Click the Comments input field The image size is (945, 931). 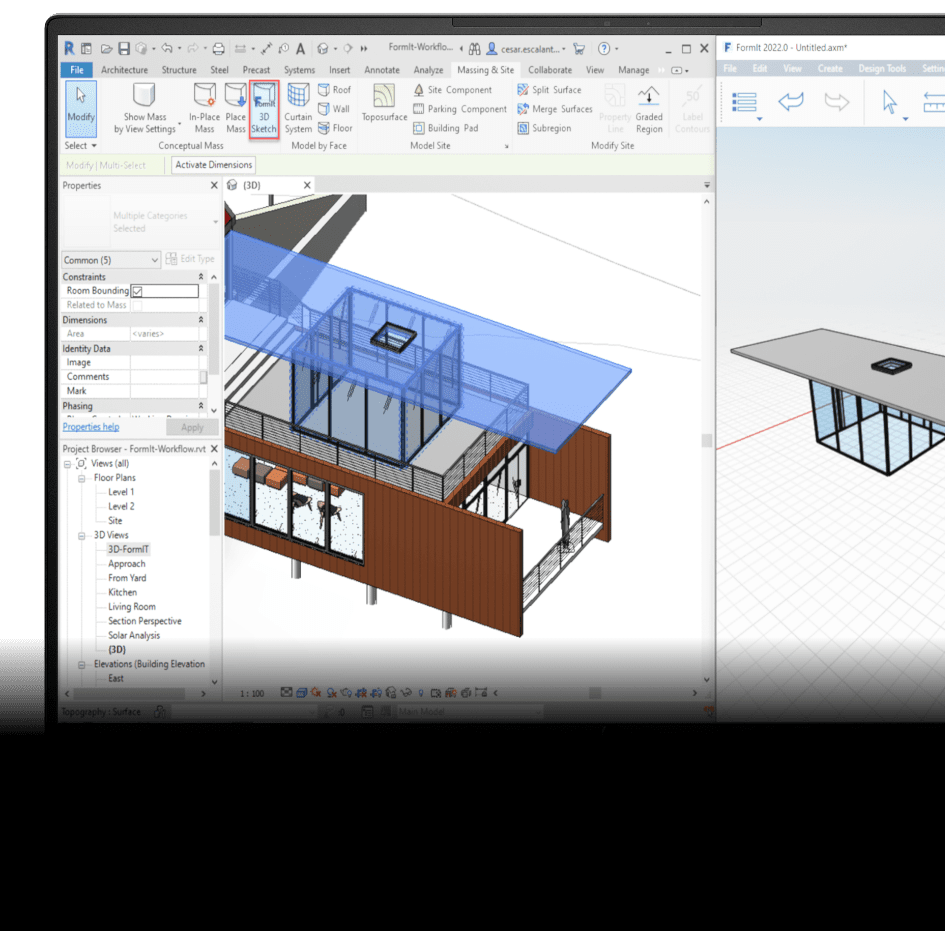(165, 377)
